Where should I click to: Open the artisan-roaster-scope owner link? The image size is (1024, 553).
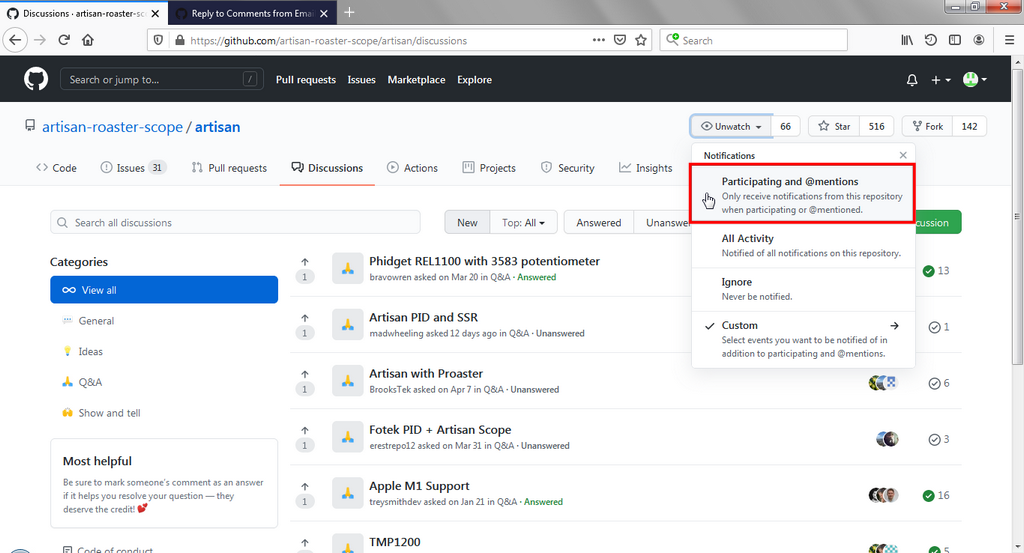coord(112,127)
